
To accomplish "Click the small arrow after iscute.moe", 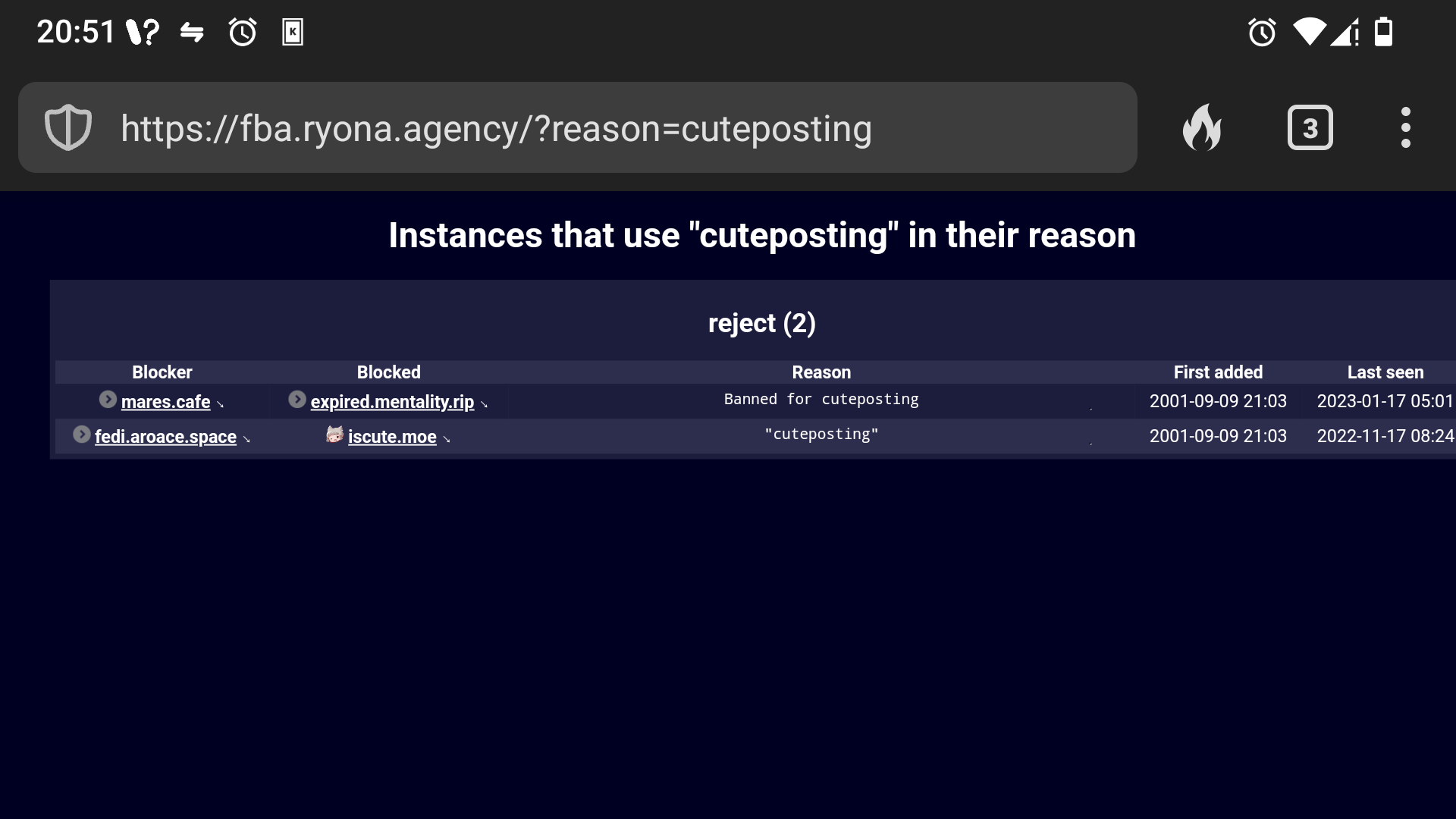I will tap(447, 439).
